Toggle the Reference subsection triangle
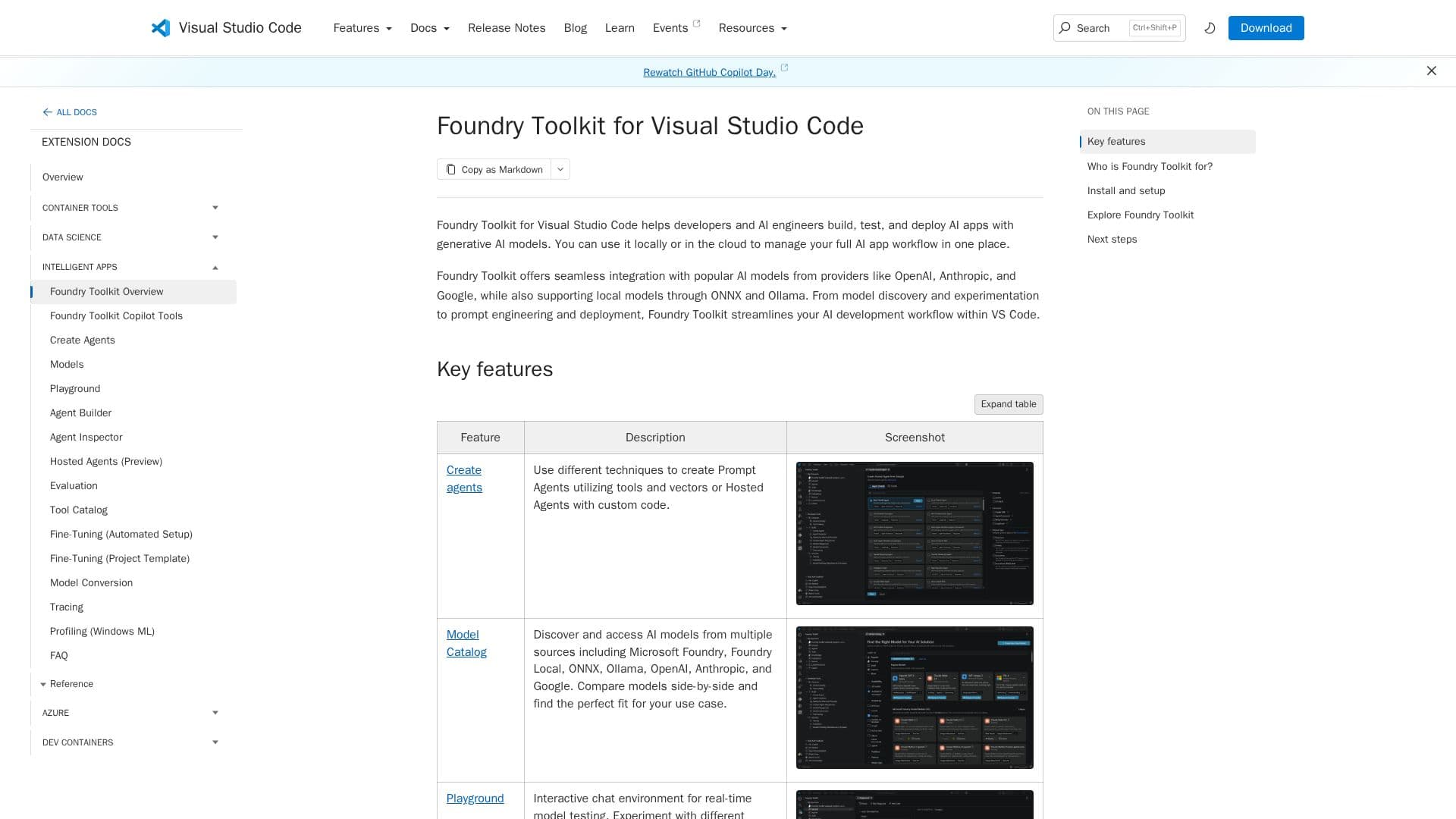This screenshot has width=1456, height=819. tap(43, 684)
